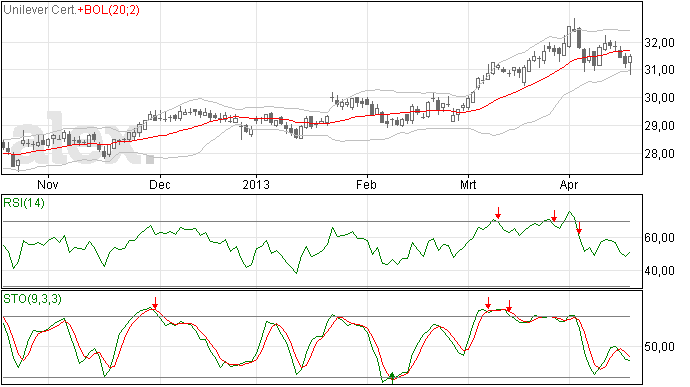Screen dimensions: 690x387
Task: Click the first red stochastic sell arrow in March
Action: 488,303
